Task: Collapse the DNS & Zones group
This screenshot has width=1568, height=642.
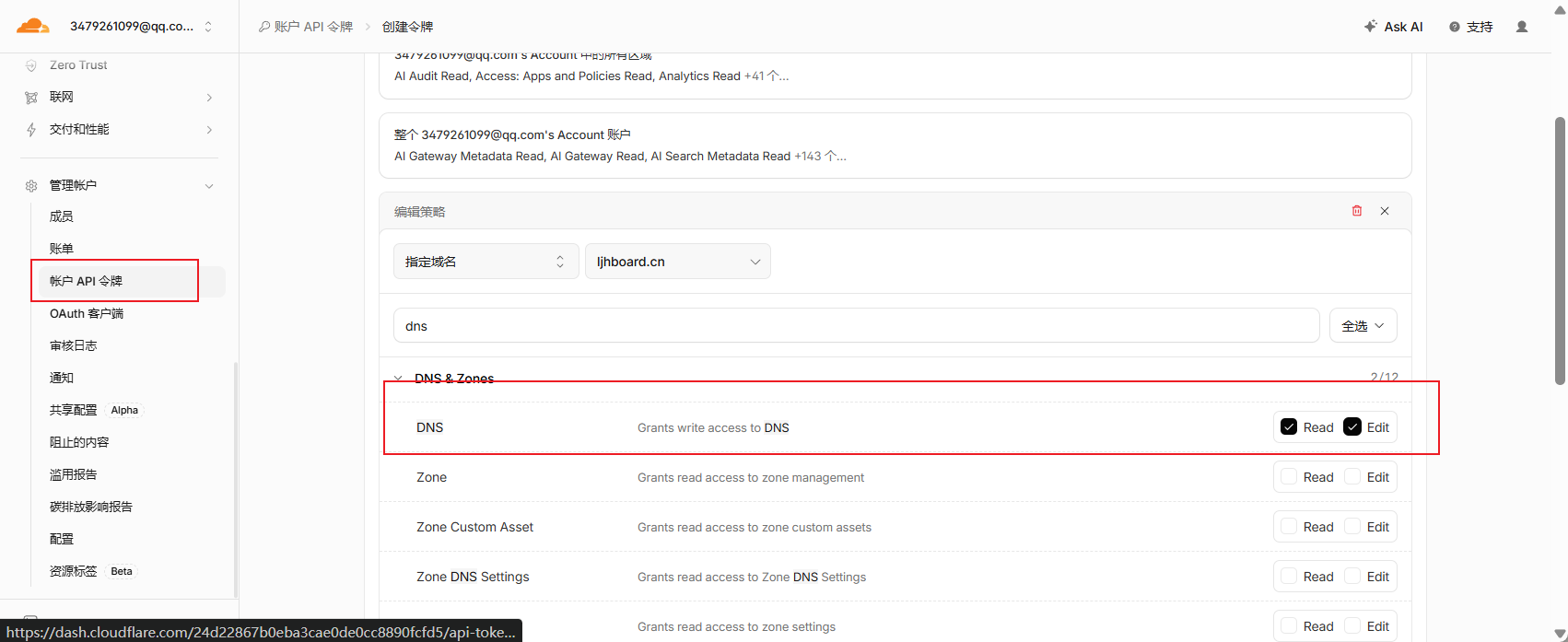Action: pyautogui.click(x=398, y=379)
